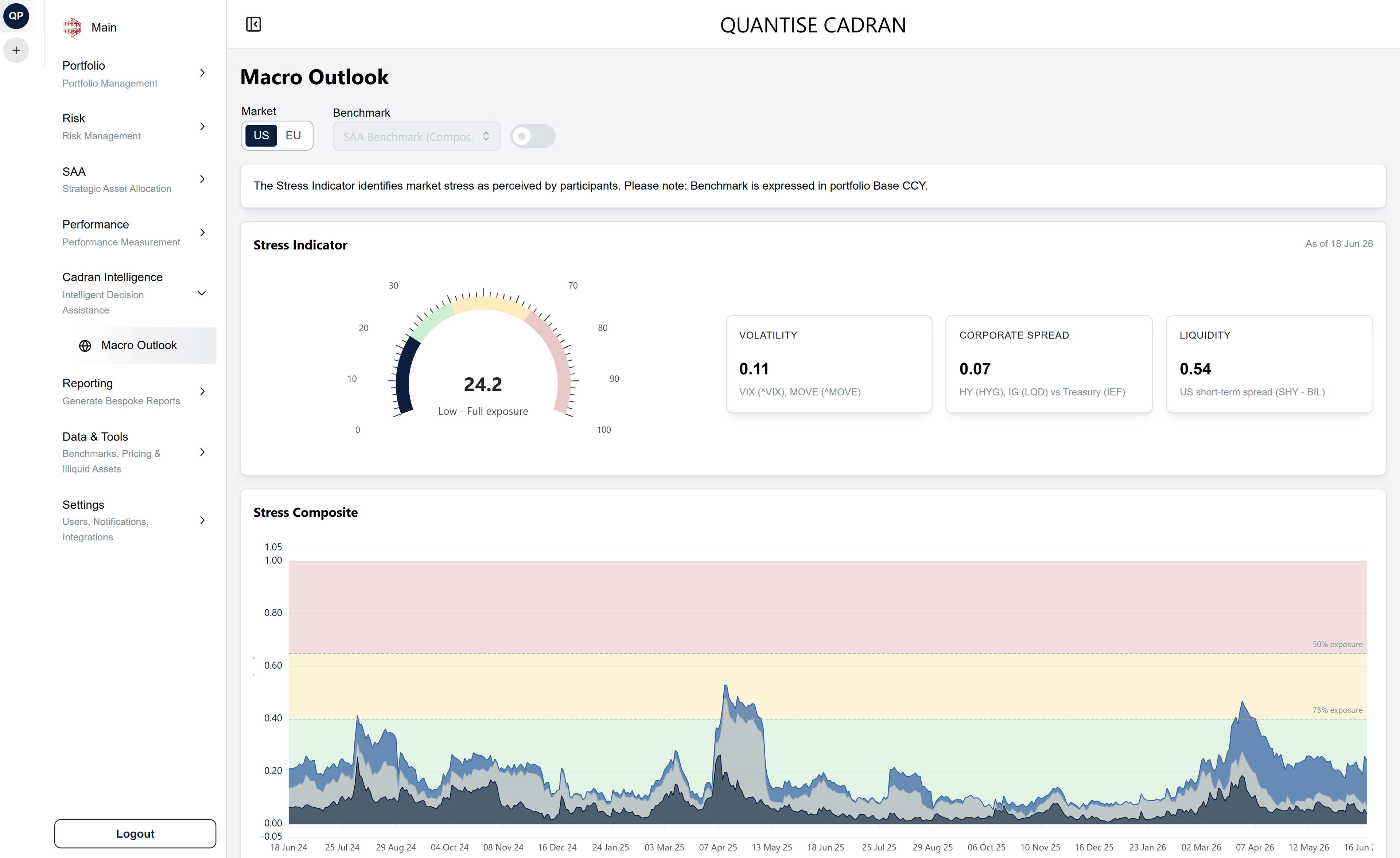Click the Macro Outlook page title
This screenshot has height=858, width=1400.
pyautogui.click(x=314, y=77)
